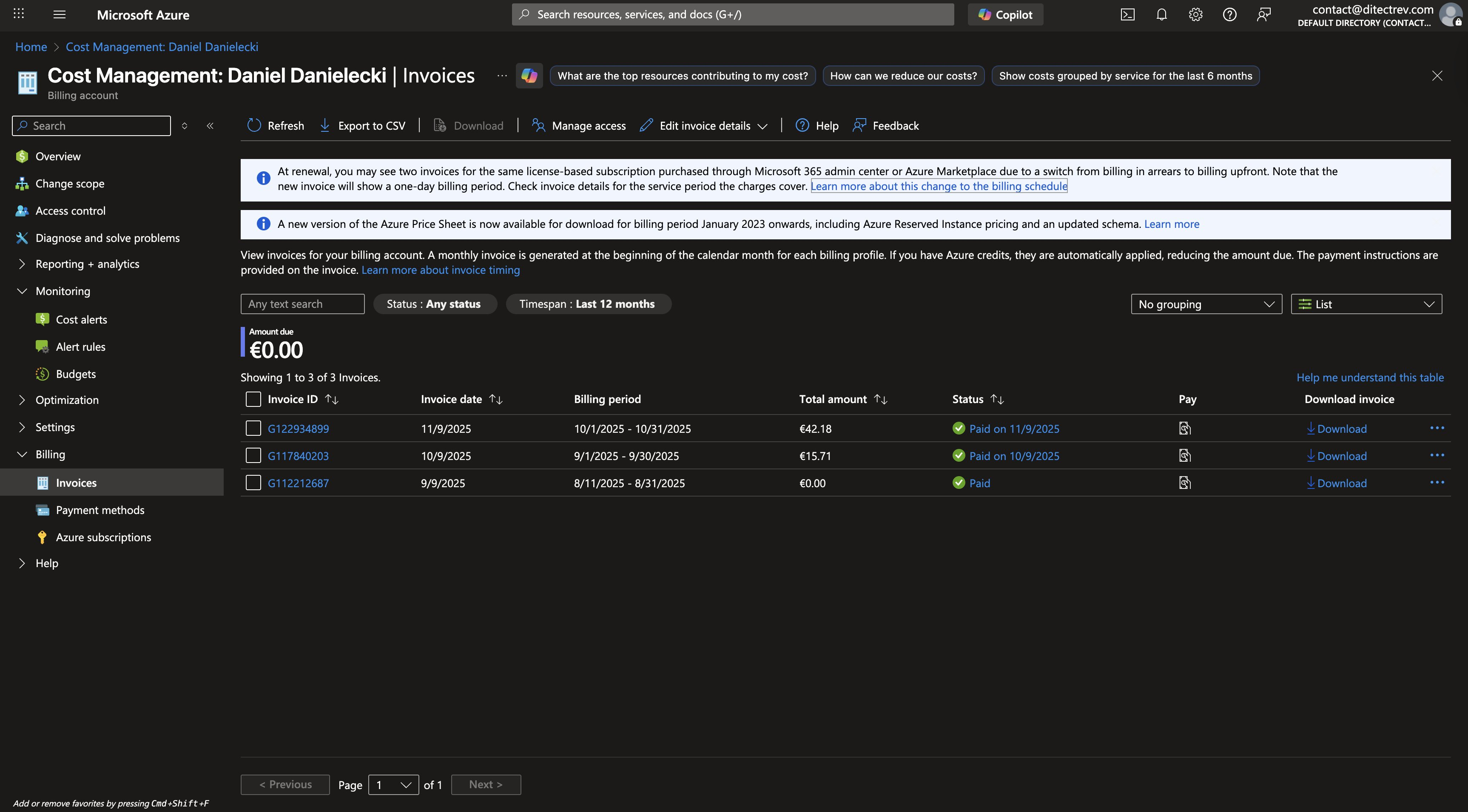Go to Payment methods in sidebar
The width and height of the screenshot is (1468, 812).
coord(100,510)
